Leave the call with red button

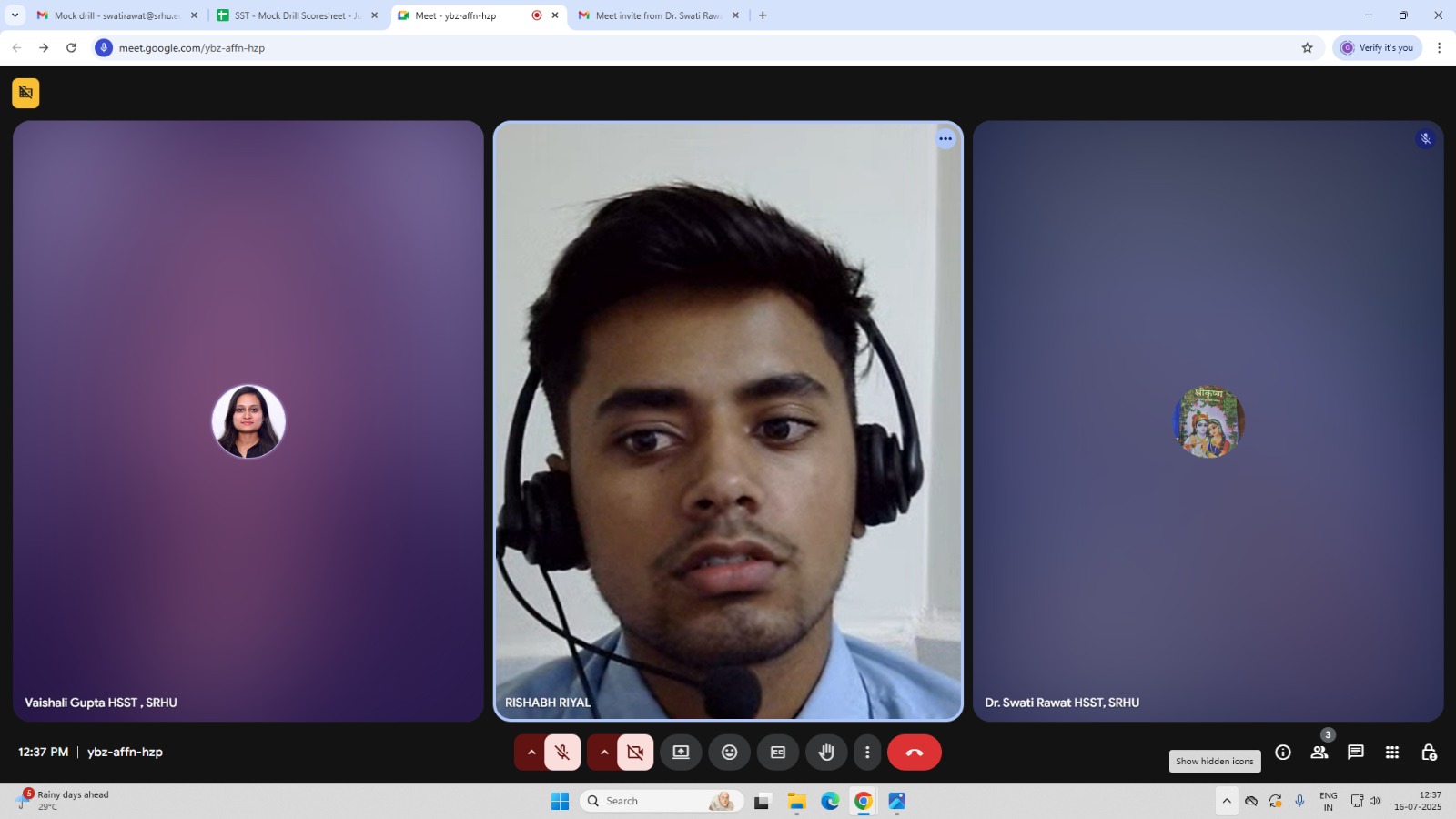[914, 753]
